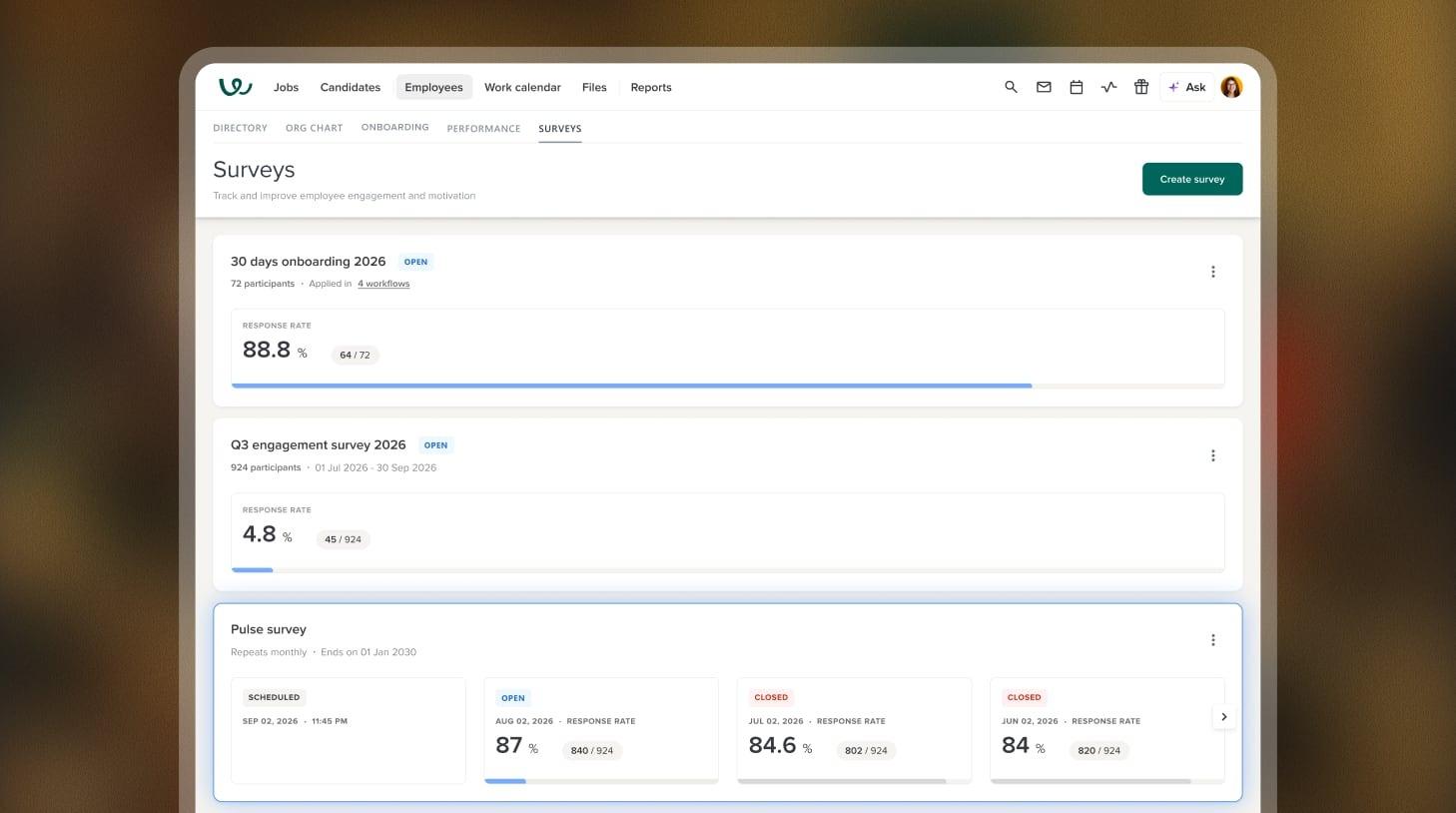Click the 4.8% response rate progress bar
Viewport: 1456px width, 813px height.
click(728, 569)
